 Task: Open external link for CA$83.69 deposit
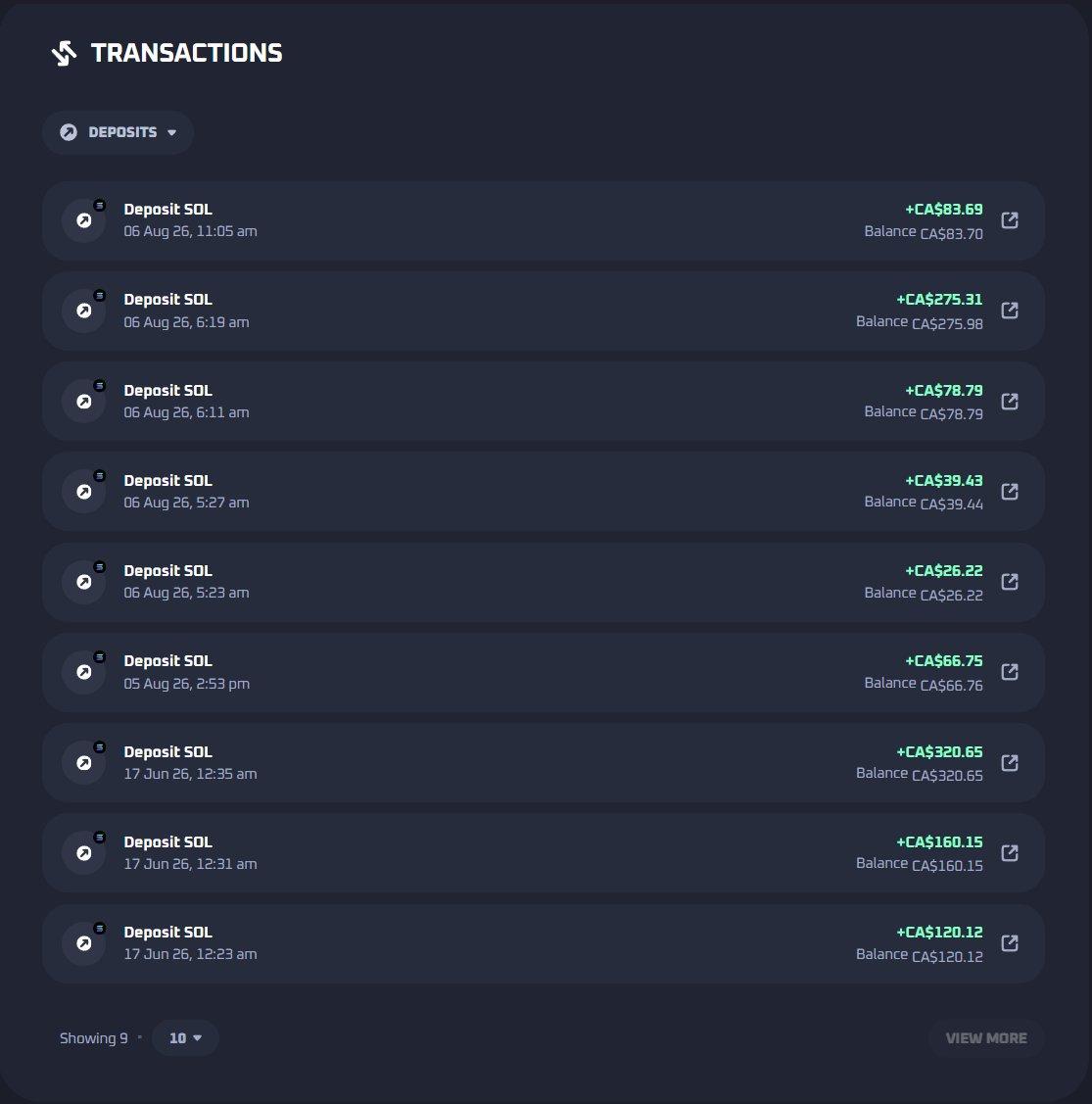click(x=1010, y=220)
